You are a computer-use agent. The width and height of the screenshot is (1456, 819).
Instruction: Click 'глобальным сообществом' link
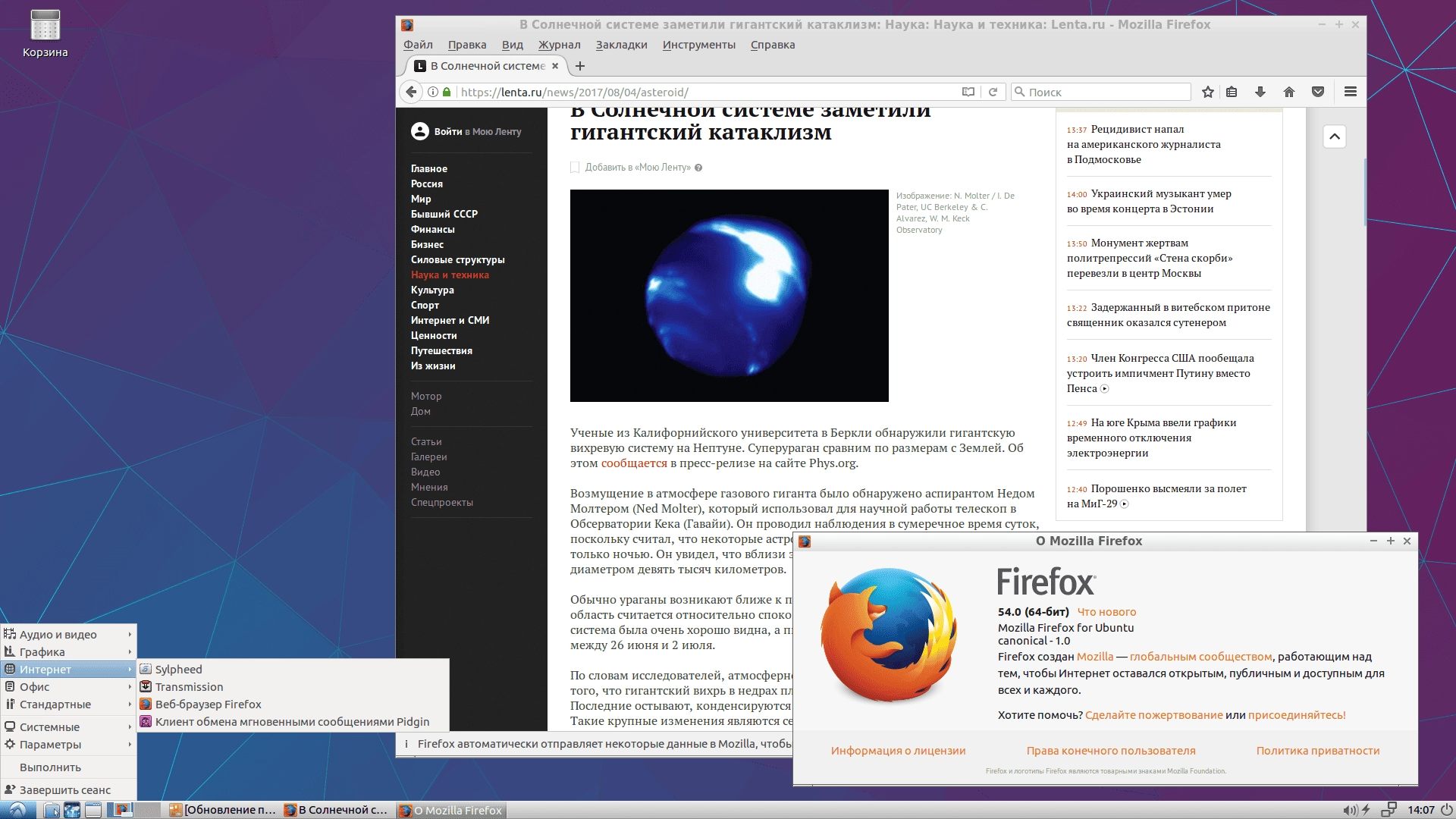pyautogui.click(x=1200, y=657)
